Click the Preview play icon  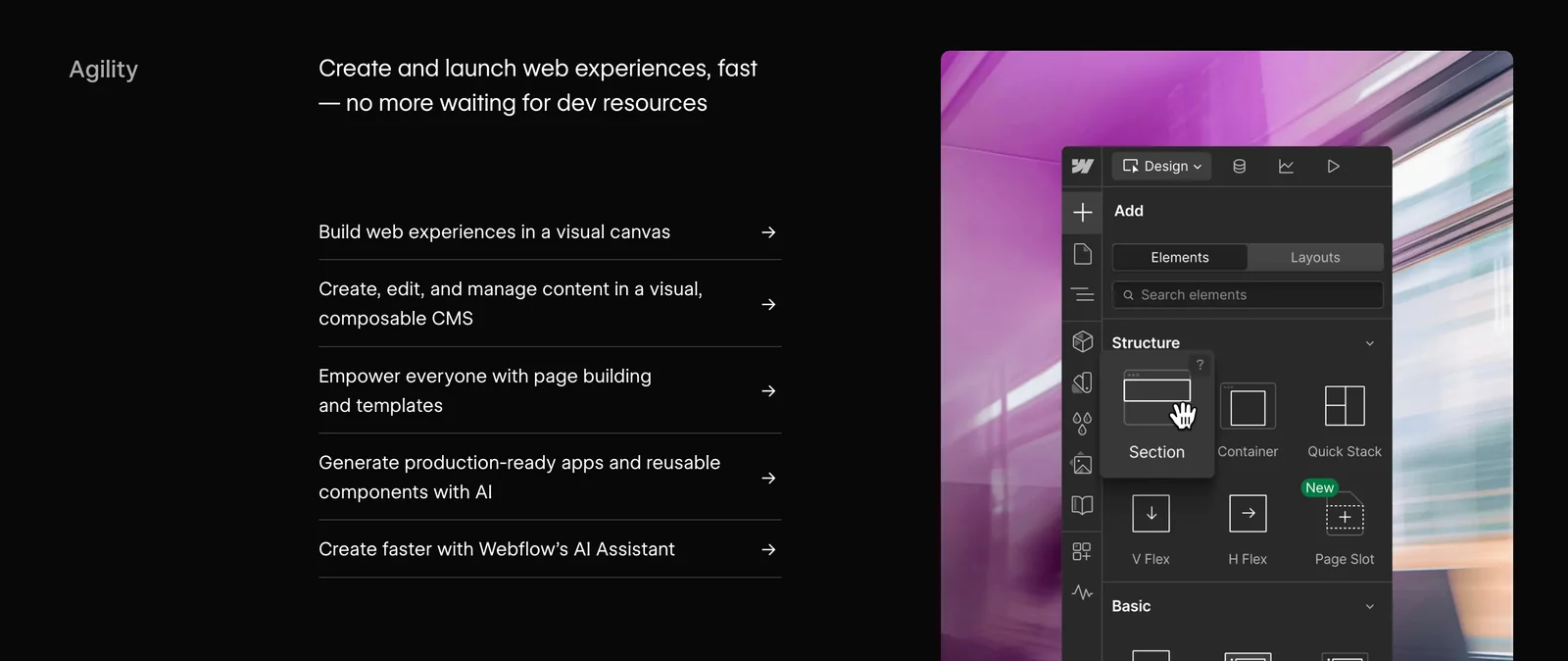coord(1333,167)
